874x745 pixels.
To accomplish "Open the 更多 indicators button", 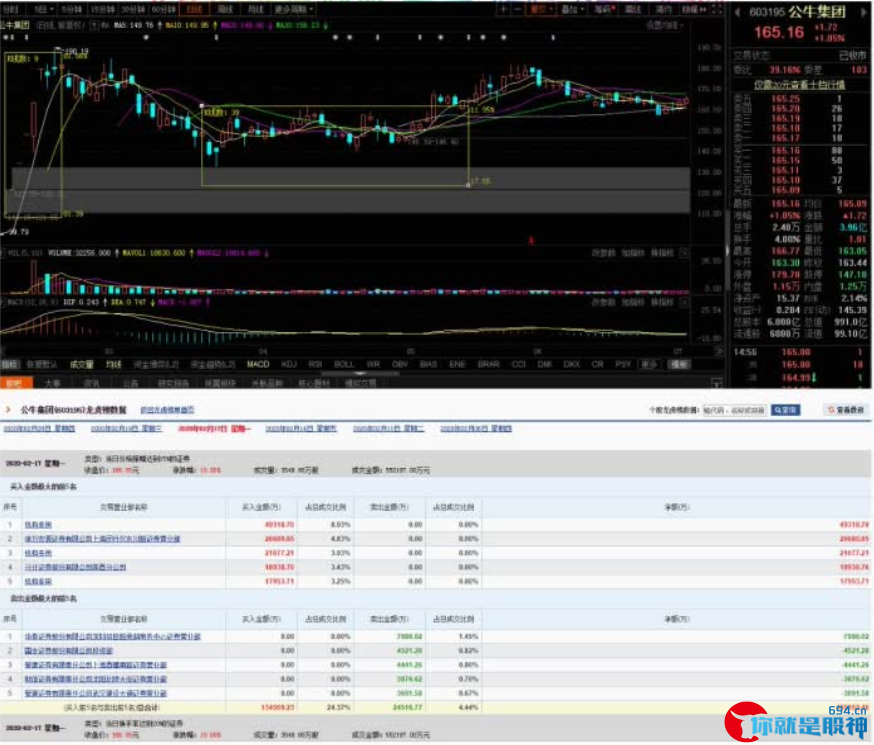I will 649,364.
